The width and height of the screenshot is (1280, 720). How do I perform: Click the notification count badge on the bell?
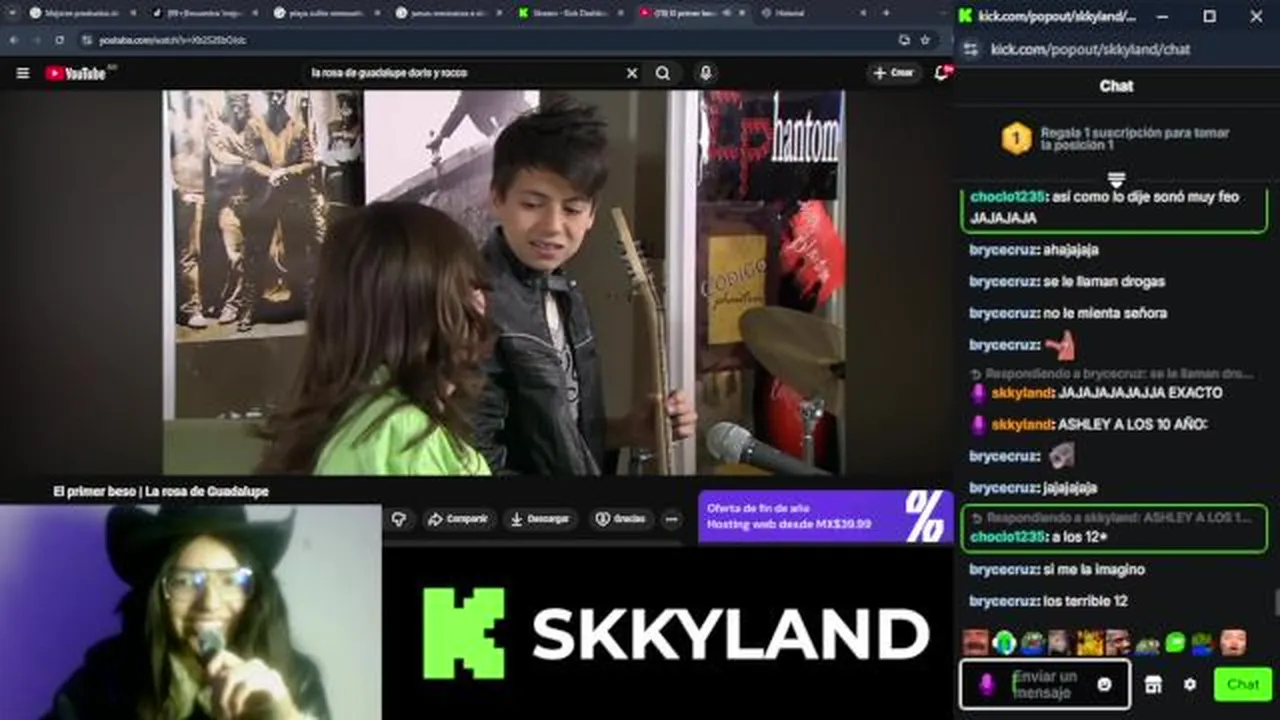click(948, 67)
